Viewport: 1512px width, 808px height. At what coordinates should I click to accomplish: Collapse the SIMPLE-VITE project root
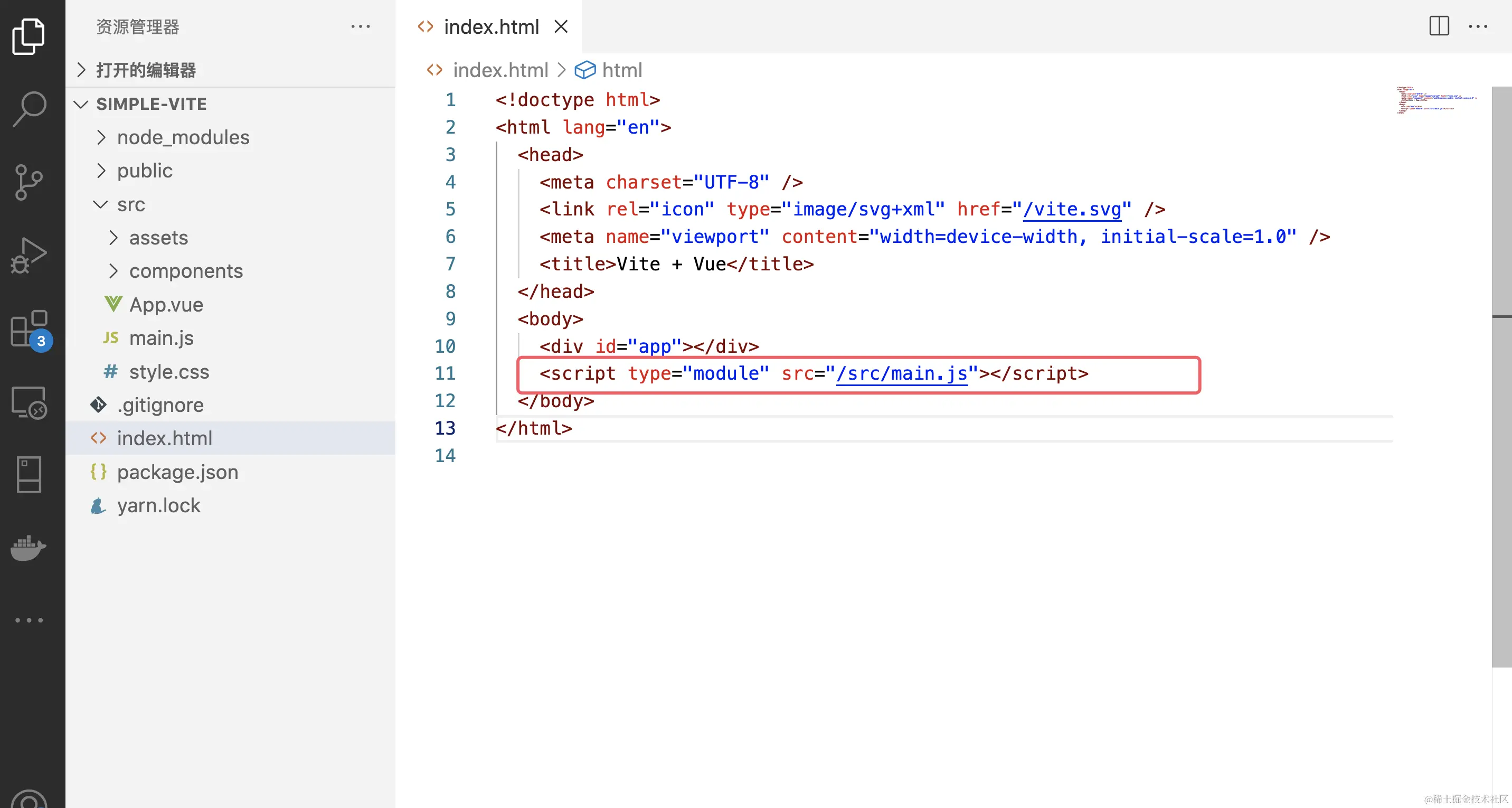tap(231, 104)
